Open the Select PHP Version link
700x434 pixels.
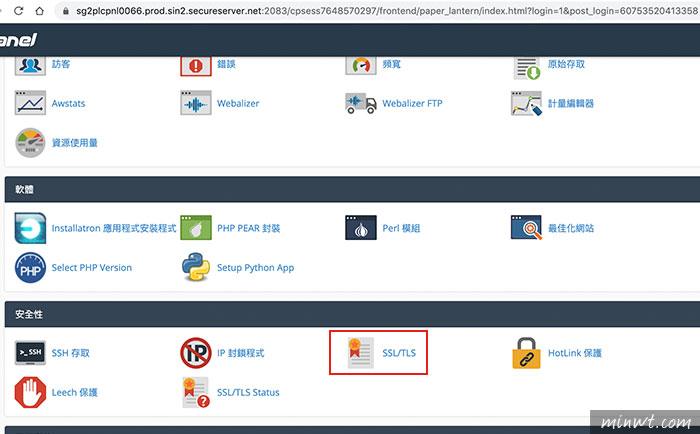coord(92,268)
